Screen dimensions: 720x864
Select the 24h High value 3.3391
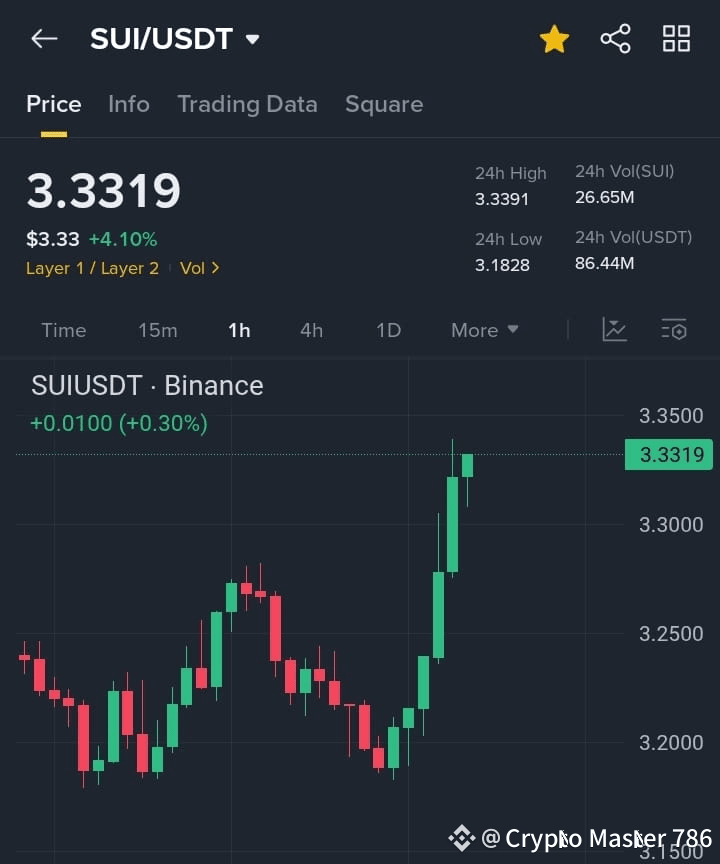click(502, 199)
